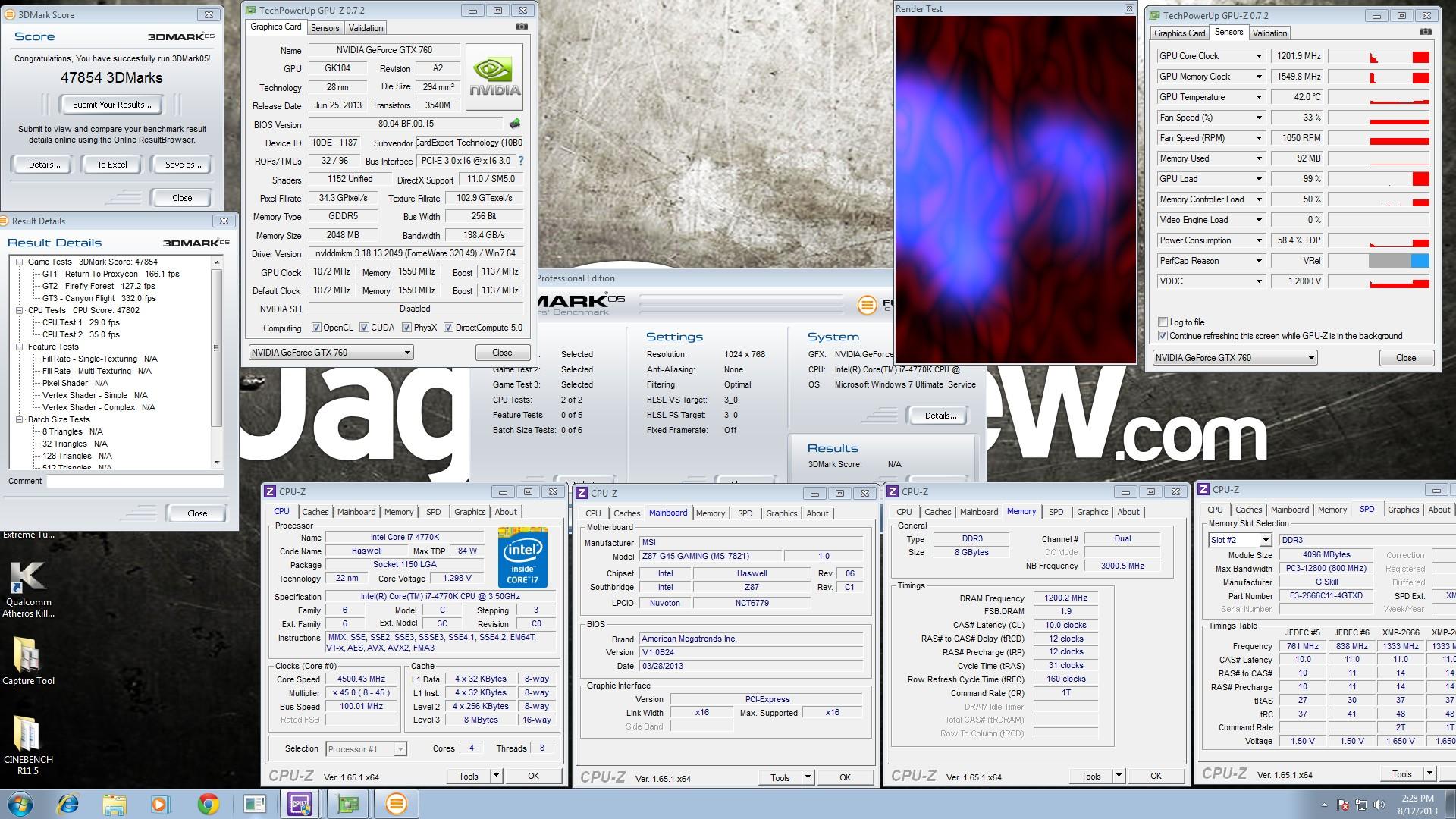
Task: Click Close button in GPU-Z Sensors window
Action: (1405, 358)
